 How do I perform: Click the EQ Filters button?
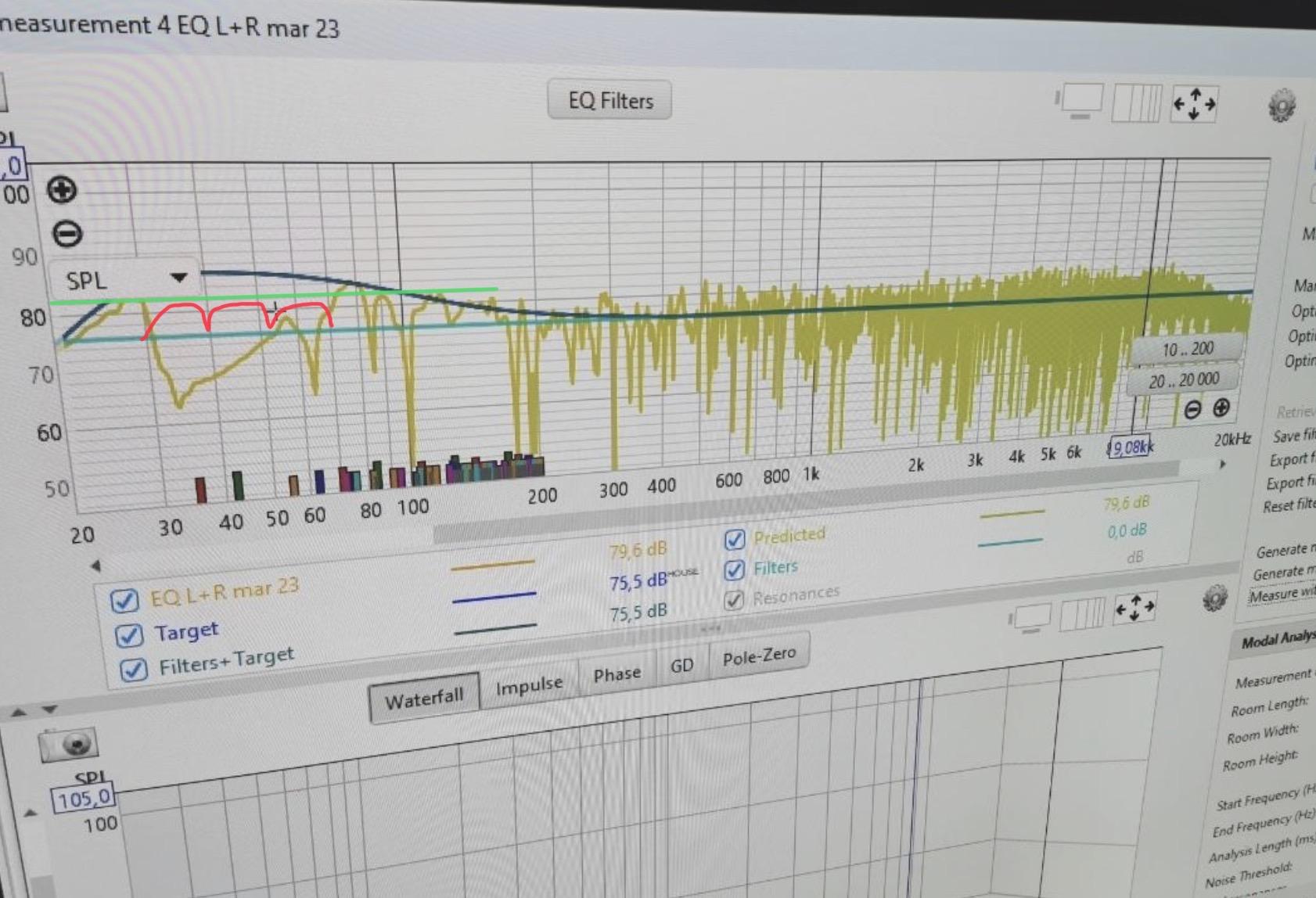point(609,101)
